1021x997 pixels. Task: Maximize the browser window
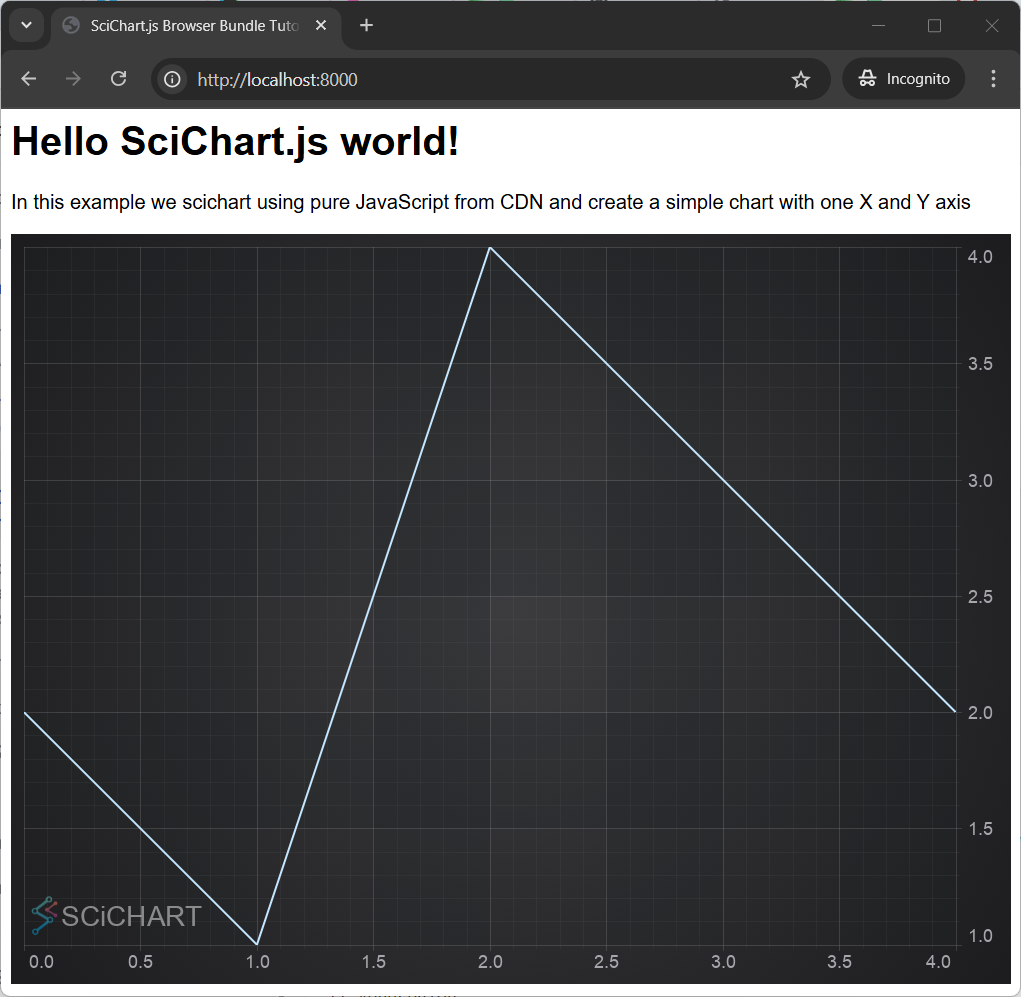click(934, 26)
